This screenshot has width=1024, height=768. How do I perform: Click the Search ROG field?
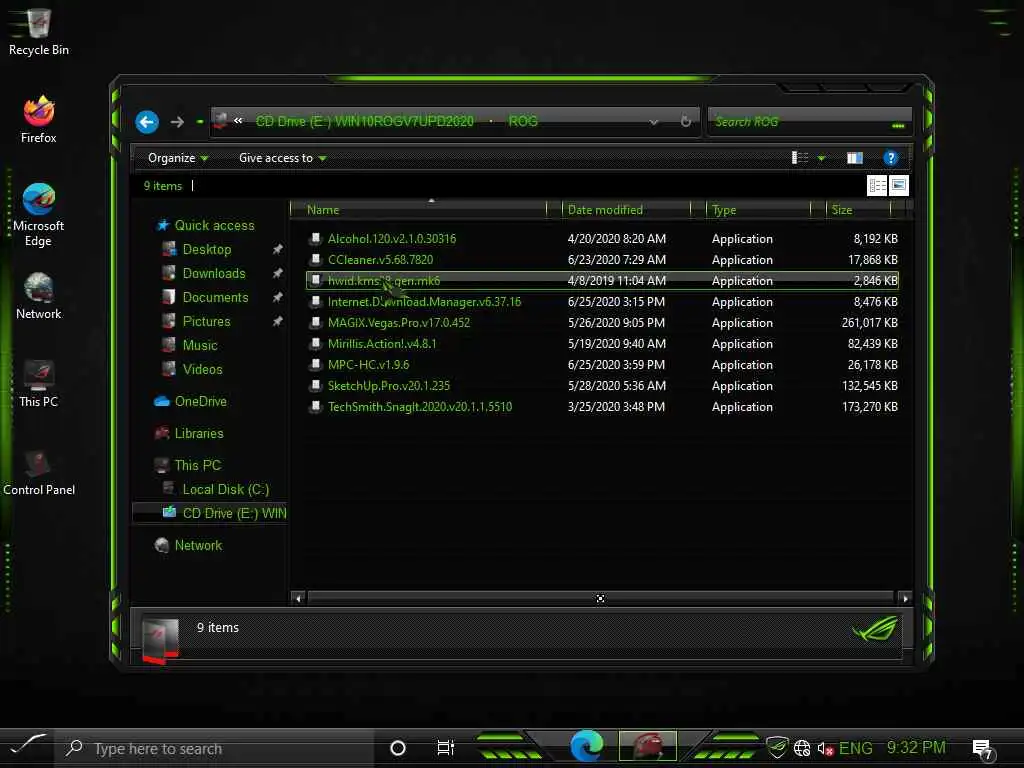pyautogui.click(x=810, y=121)
